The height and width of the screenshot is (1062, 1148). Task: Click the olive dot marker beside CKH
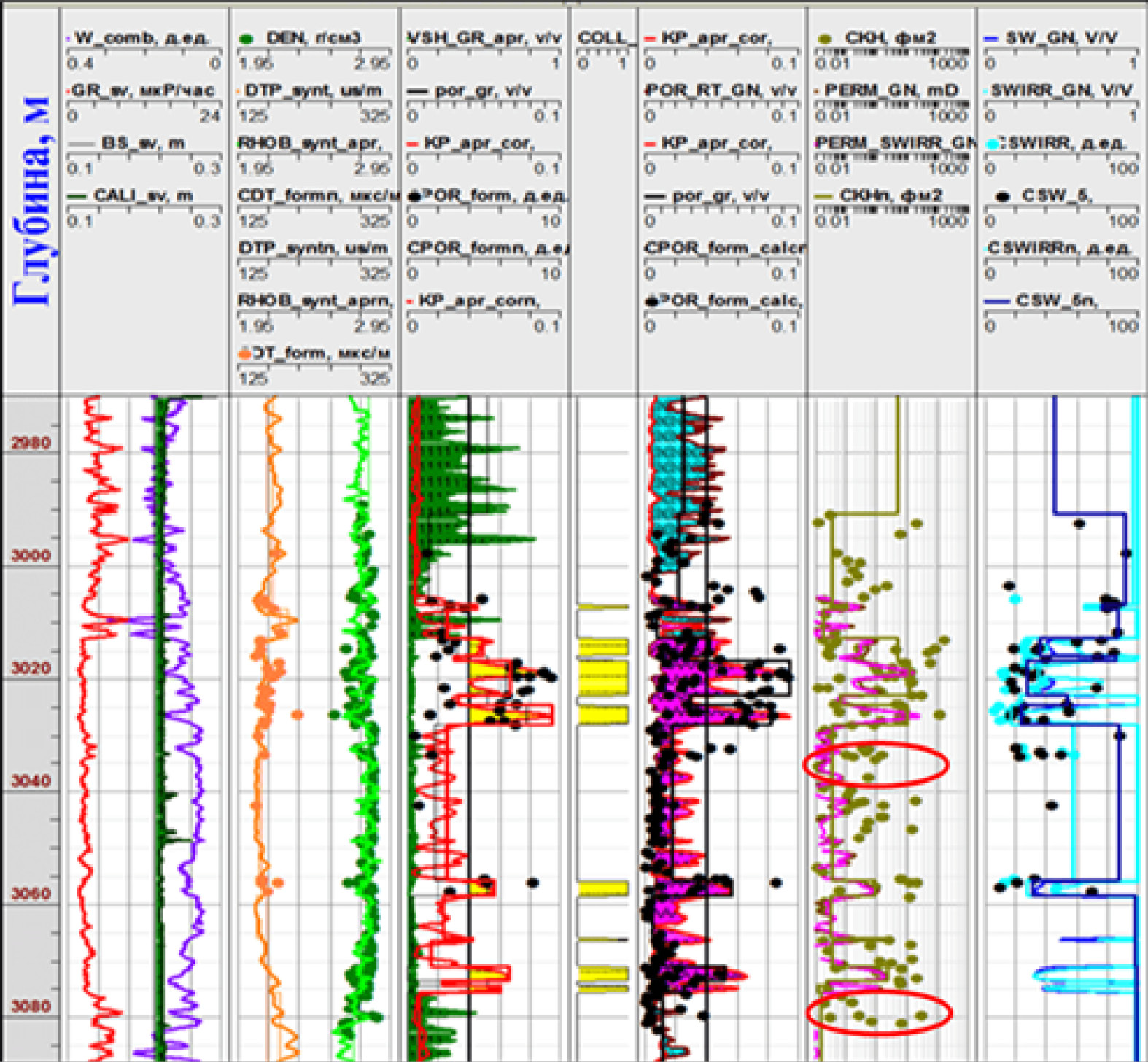(825, 38)
